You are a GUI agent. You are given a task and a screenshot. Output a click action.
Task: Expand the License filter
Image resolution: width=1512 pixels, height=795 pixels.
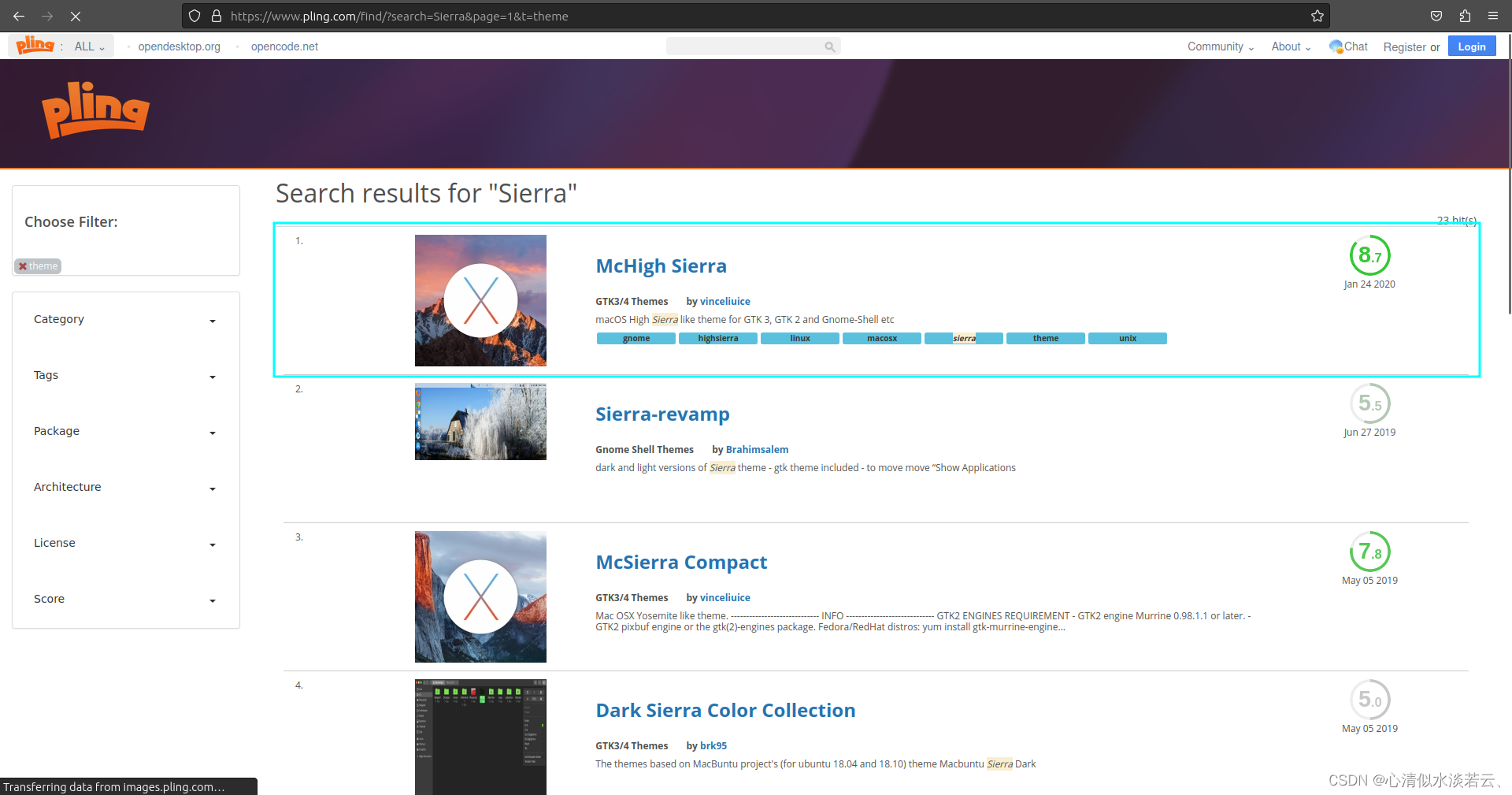coord(125,543)
